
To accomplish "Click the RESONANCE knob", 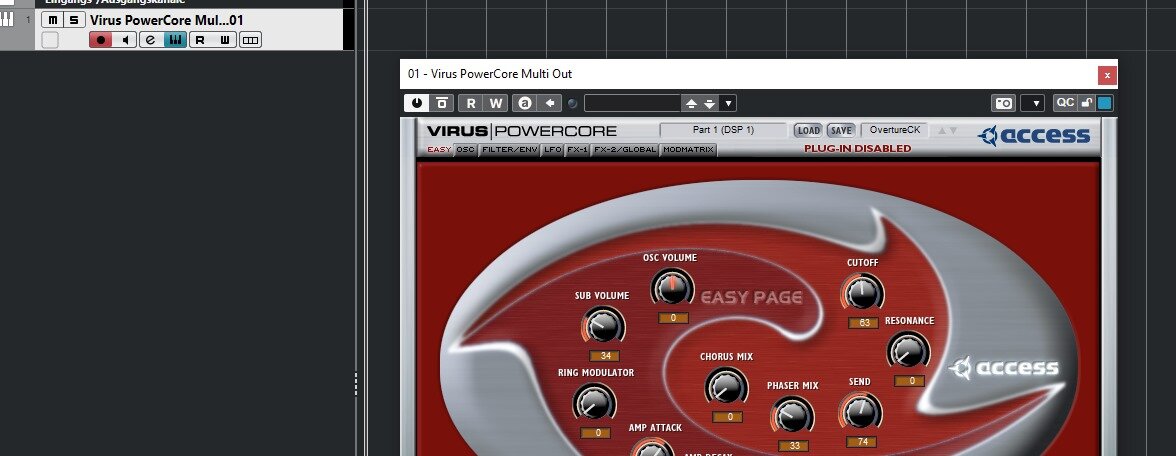I will [908, 350].
